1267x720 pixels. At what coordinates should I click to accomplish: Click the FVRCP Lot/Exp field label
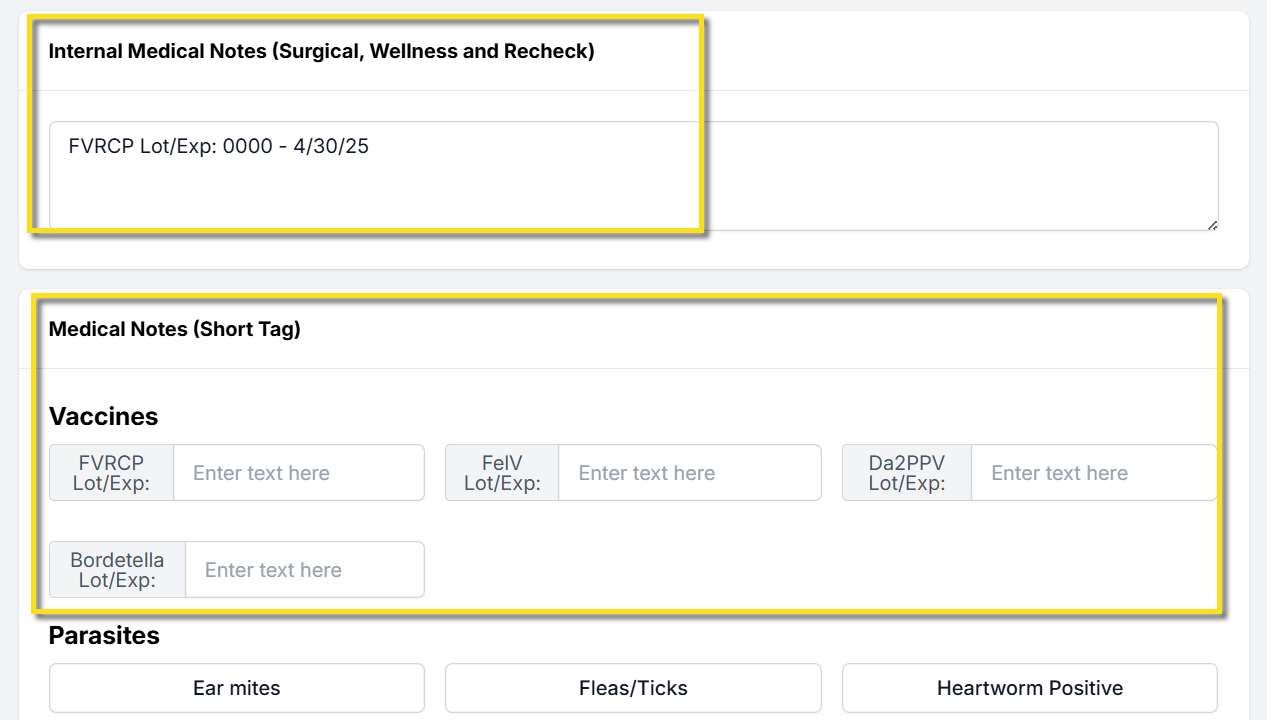(111, 473)
